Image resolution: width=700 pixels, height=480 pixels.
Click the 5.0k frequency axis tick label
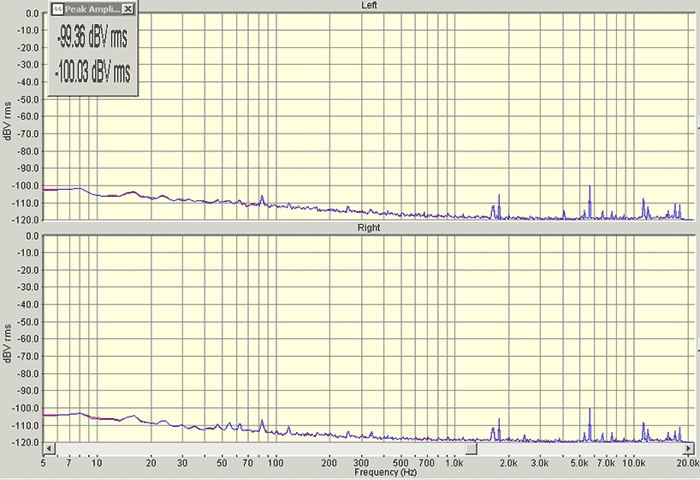[x=579, y=463]
